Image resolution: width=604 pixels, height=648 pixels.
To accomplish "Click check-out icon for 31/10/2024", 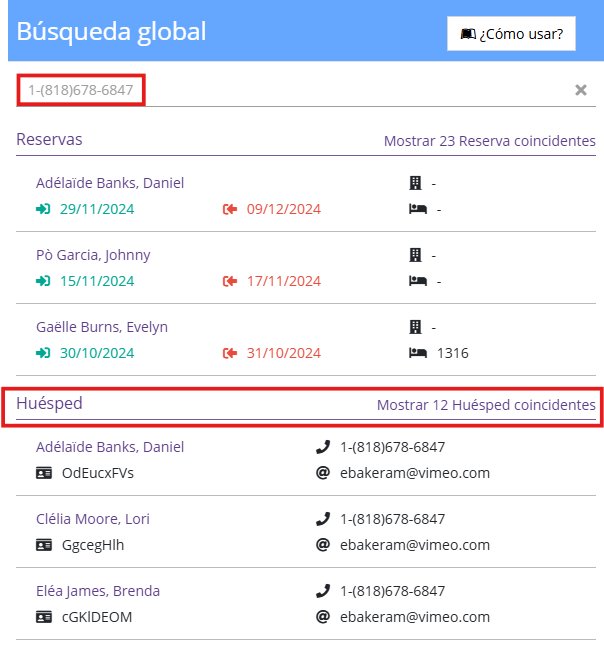I will point(230,353).
